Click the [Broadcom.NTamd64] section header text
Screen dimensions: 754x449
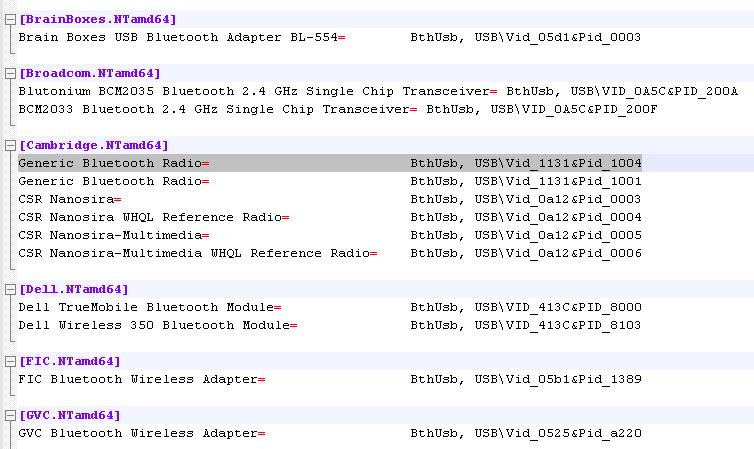89,73
